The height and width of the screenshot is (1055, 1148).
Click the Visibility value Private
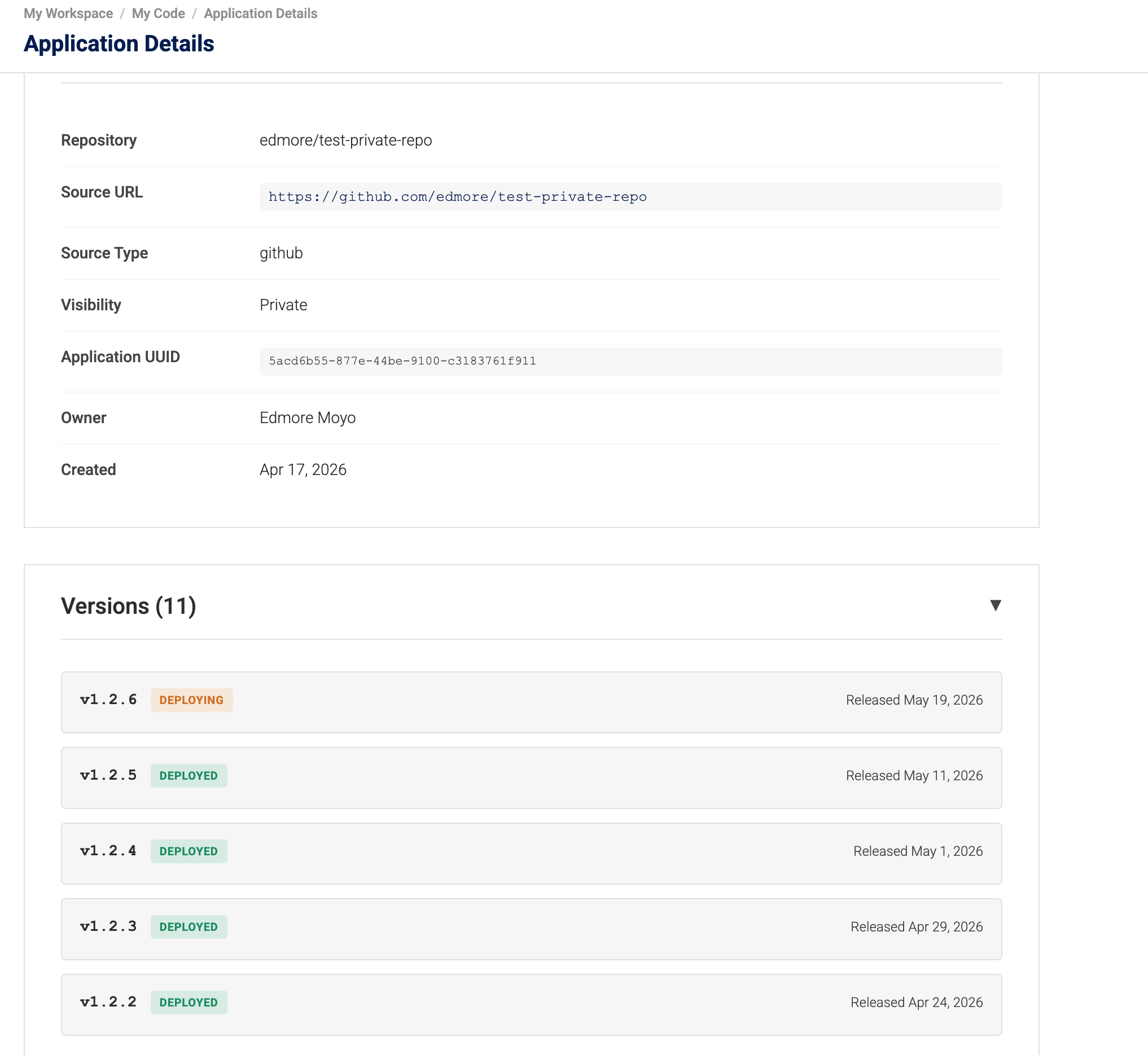coord(283,305)
